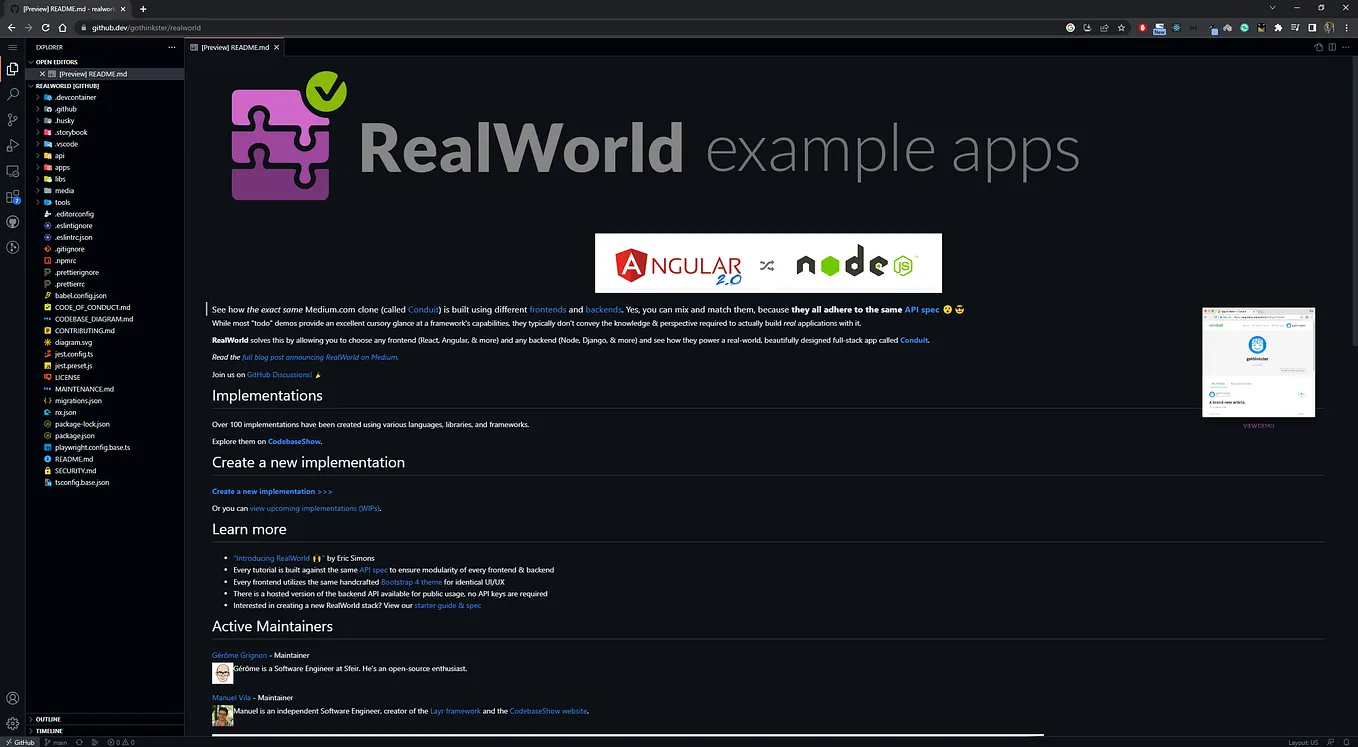Open the Conduit link in first paragraph

click(x=424, y=310)
